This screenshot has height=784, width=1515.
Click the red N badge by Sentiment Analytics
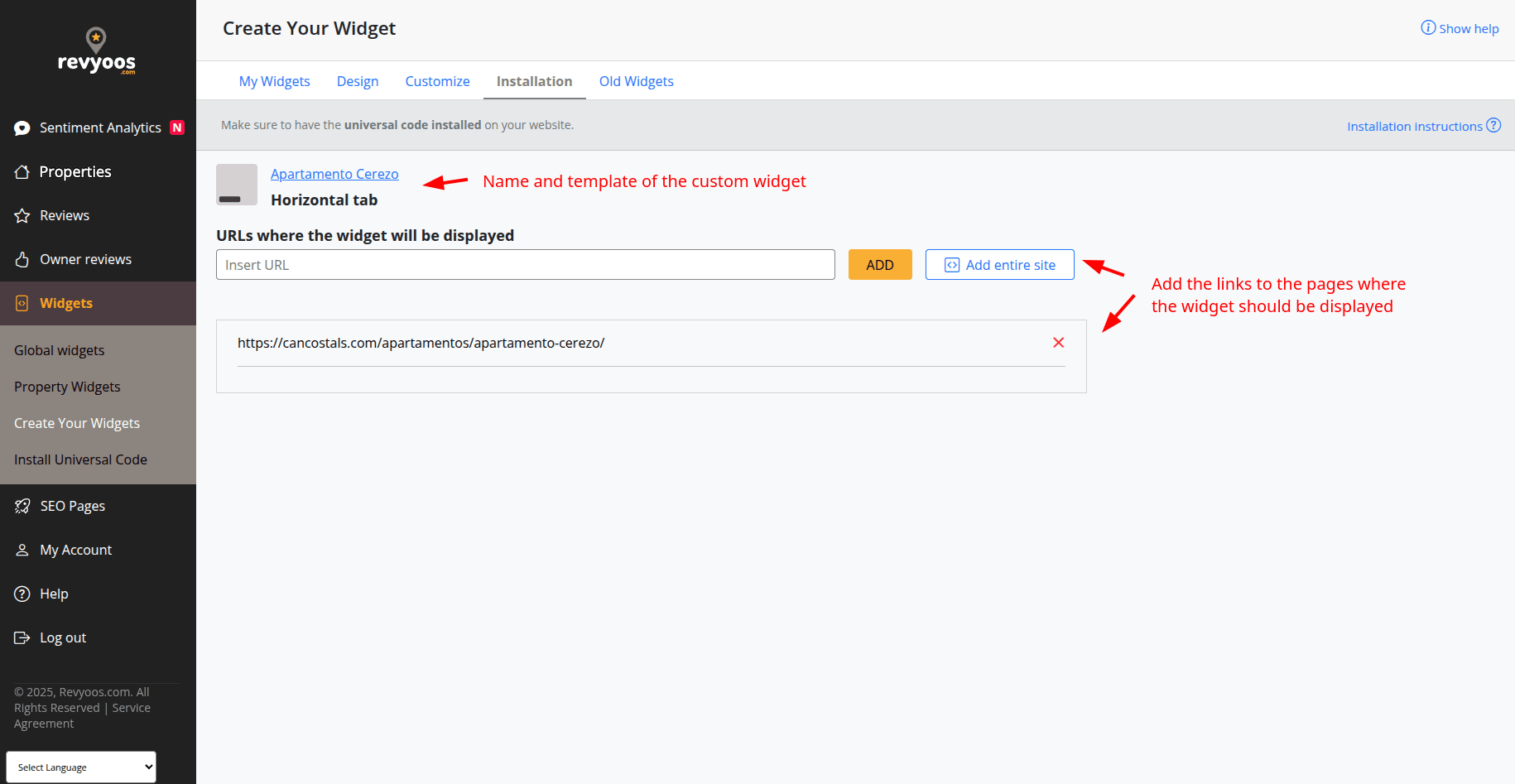click(x=177, y=127)
